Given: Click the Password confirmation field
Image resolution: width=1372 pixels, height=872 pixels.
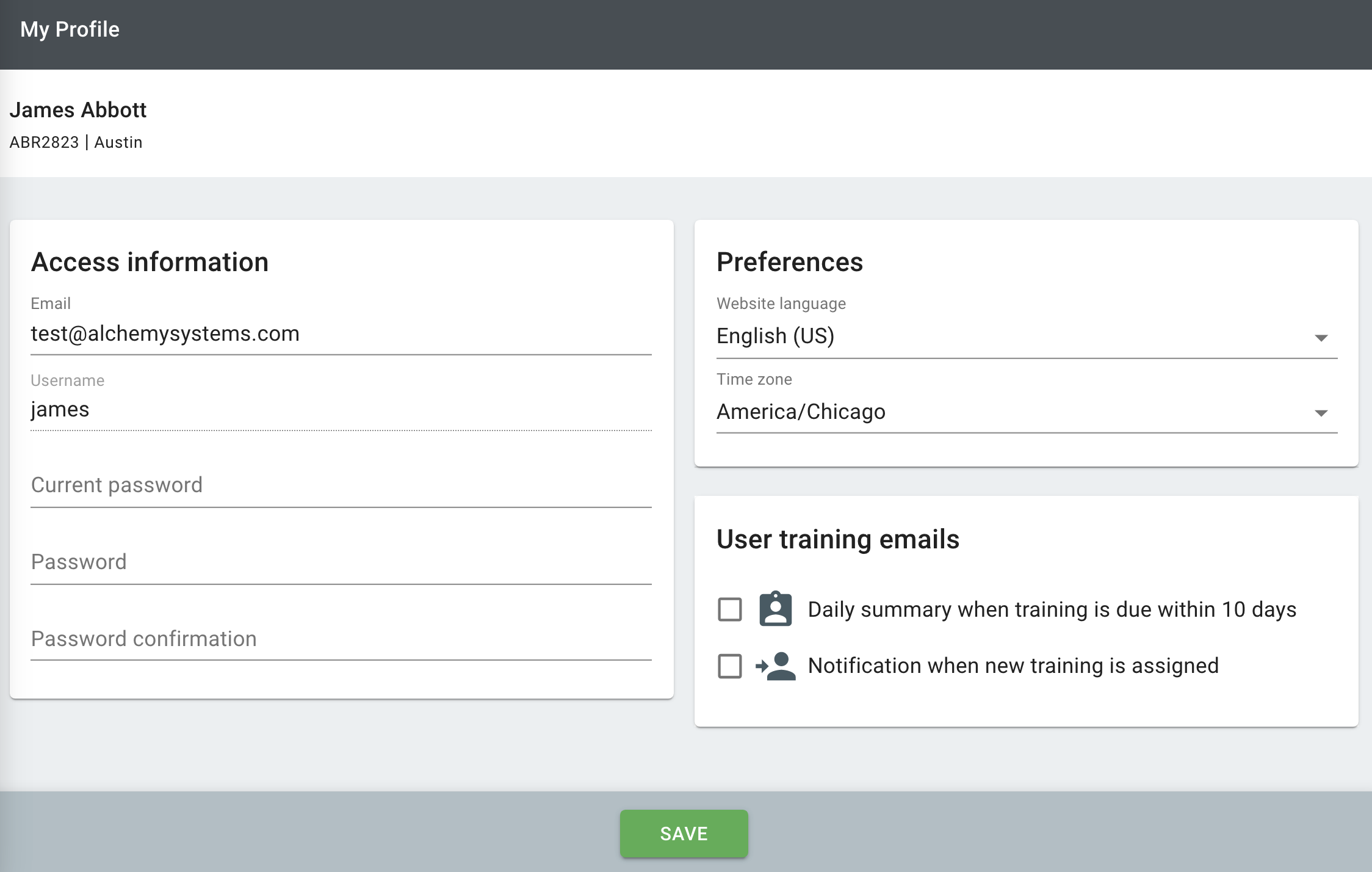Looking at the screenshot, I should click(341, 639).
